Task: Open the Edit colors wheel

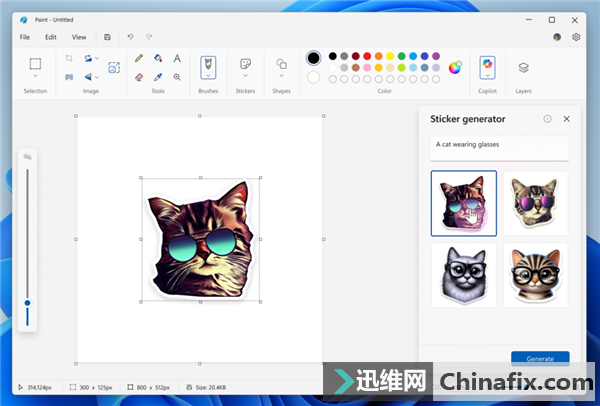Action: point(455,67)
